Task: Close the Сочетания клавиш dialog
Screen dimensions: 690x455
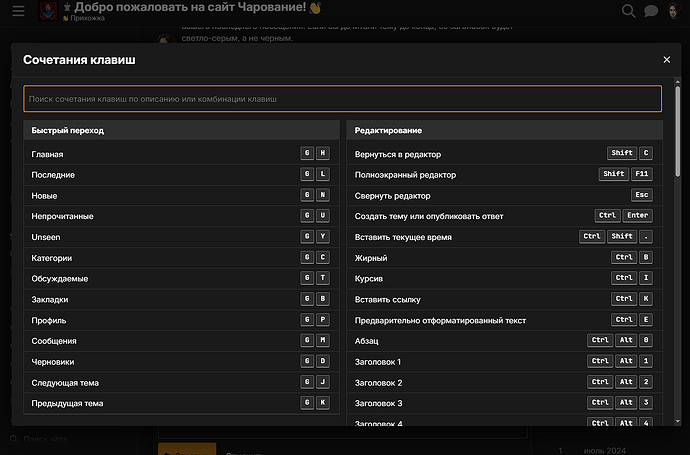Action: pyautogui.click(x=667, y=60)
